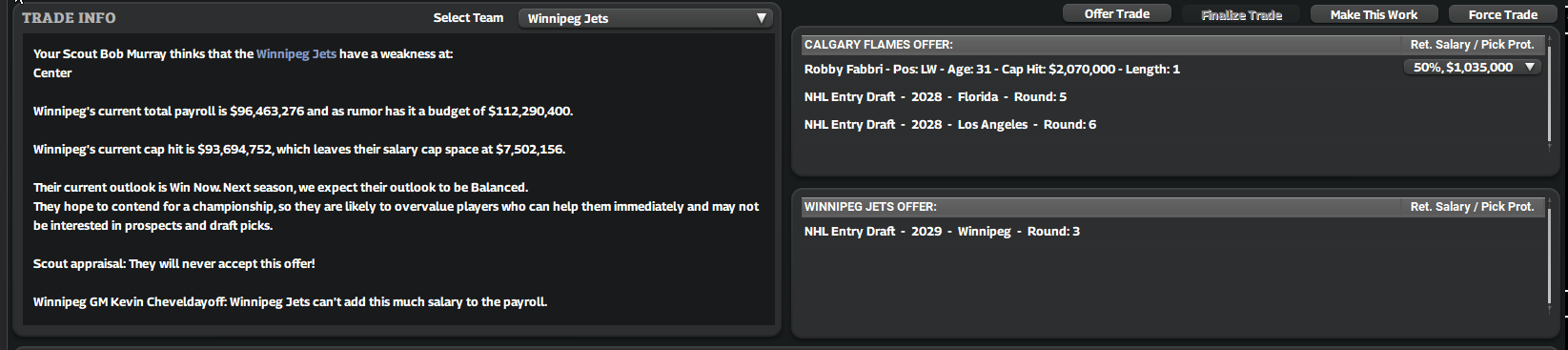Image resolution: width=1568 pixels, height=350 pixels.
Task: Click Calgary Flames Offer header
Action: tap(878, 45)
